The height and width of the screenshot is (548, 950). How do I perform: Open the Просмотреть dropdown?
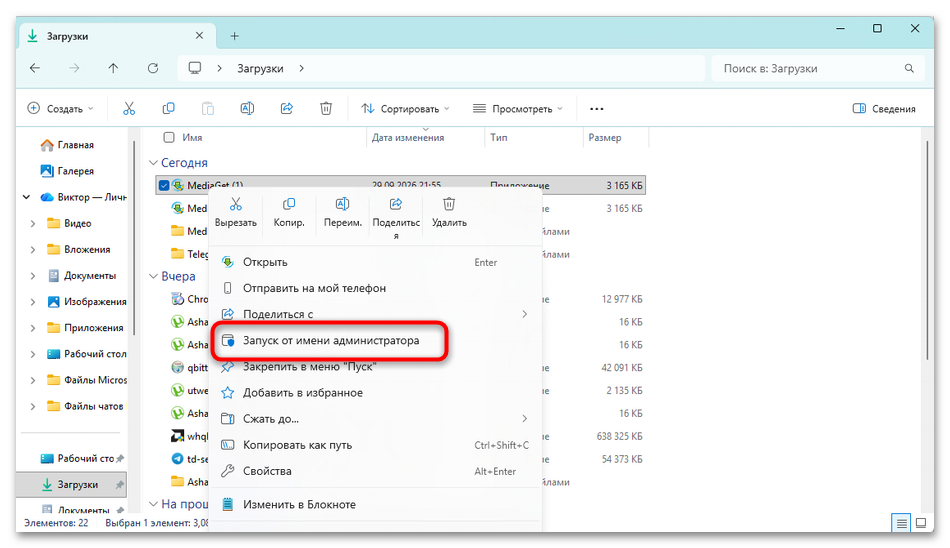518,109
